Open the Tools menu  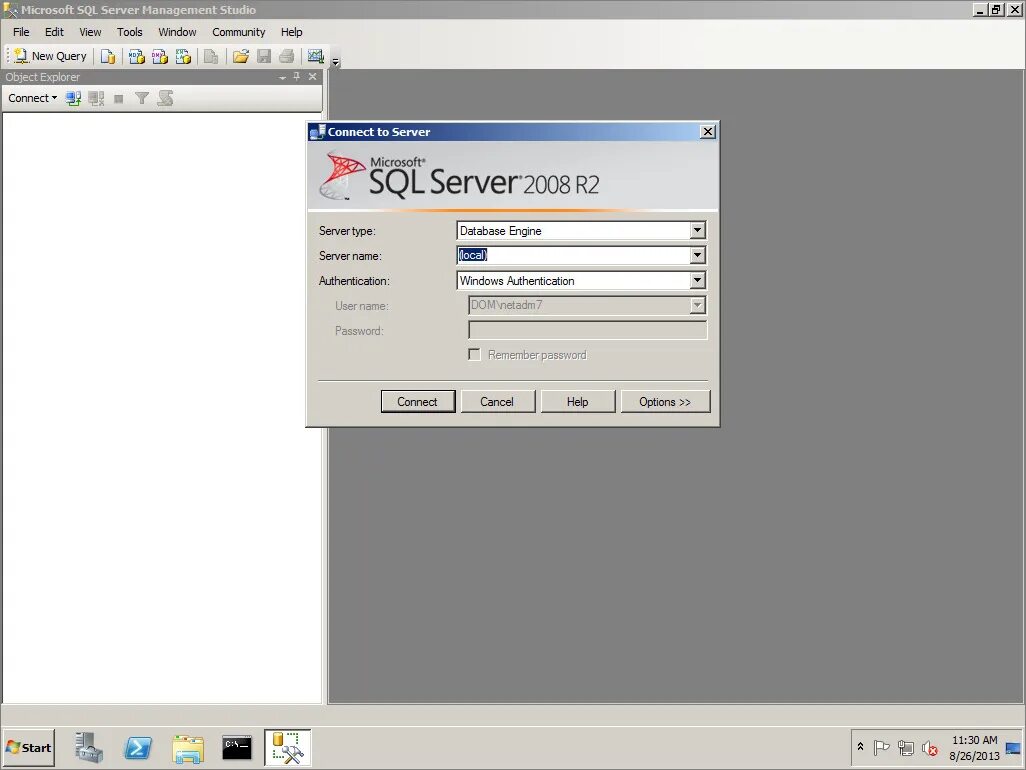coord(130,32)
